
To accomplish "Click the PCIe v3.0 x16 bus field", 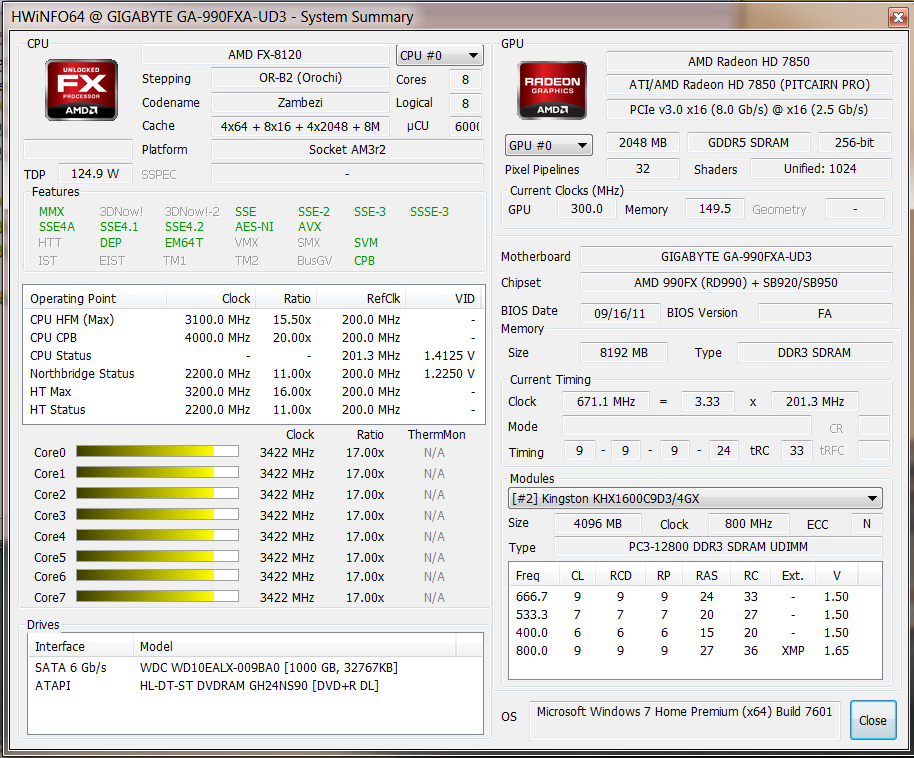I will click(749, 110).
